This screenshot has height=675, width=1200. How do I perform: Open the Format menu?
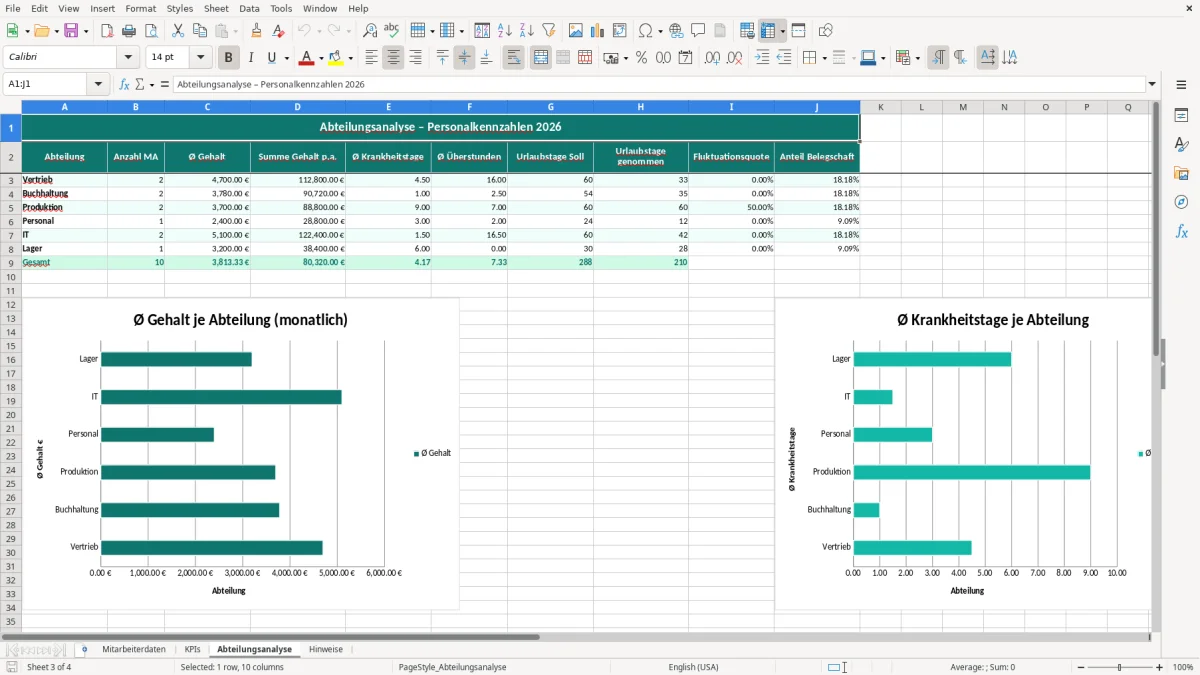tap(140, 8)
